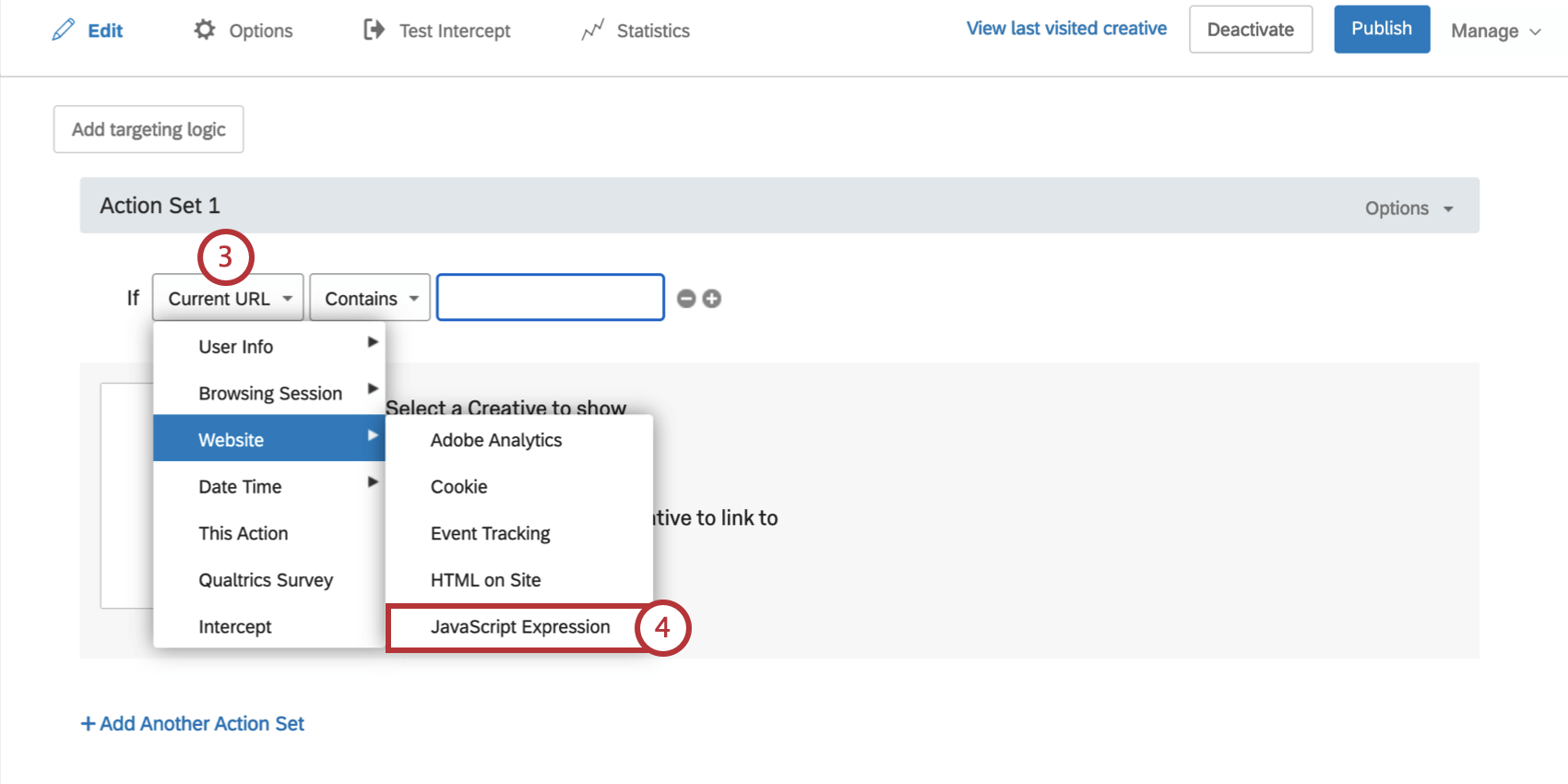
Task: Open the Manage dropdown
Action: pos(1494,30)
